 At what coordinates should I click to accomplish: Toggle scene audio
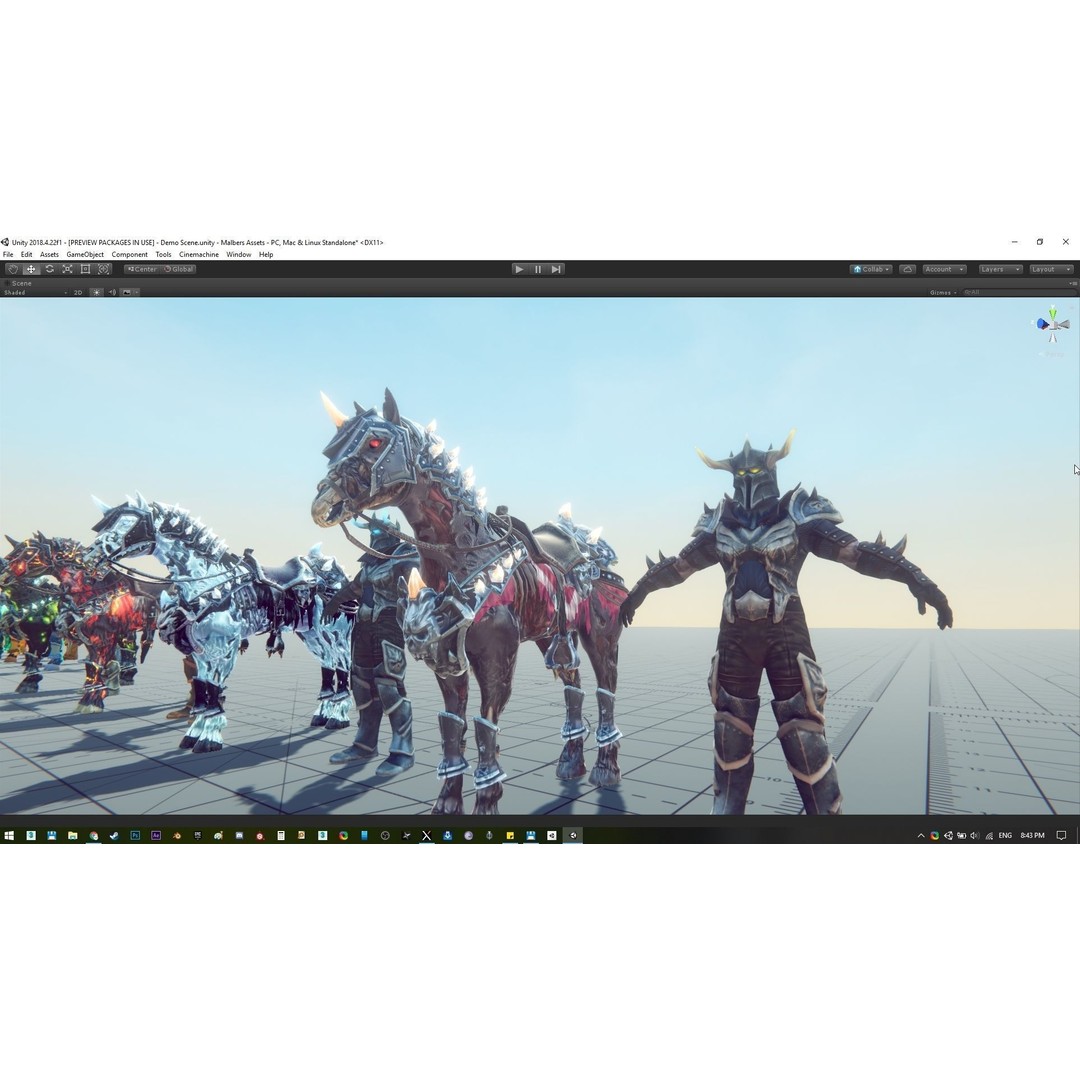click(x=112, y=293)
